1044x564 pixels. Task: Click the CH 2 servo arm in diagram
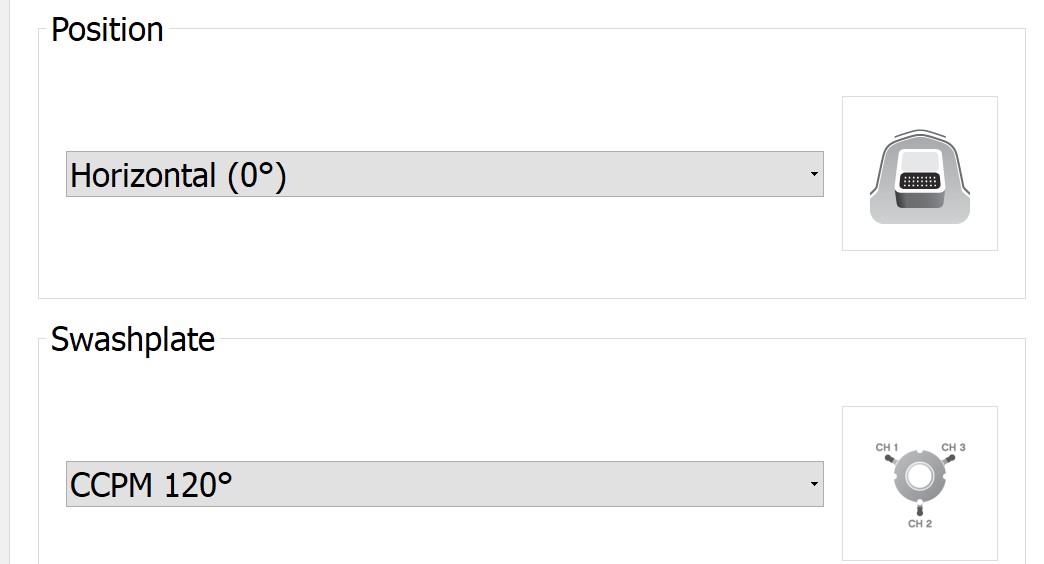[x=919, y=509]
